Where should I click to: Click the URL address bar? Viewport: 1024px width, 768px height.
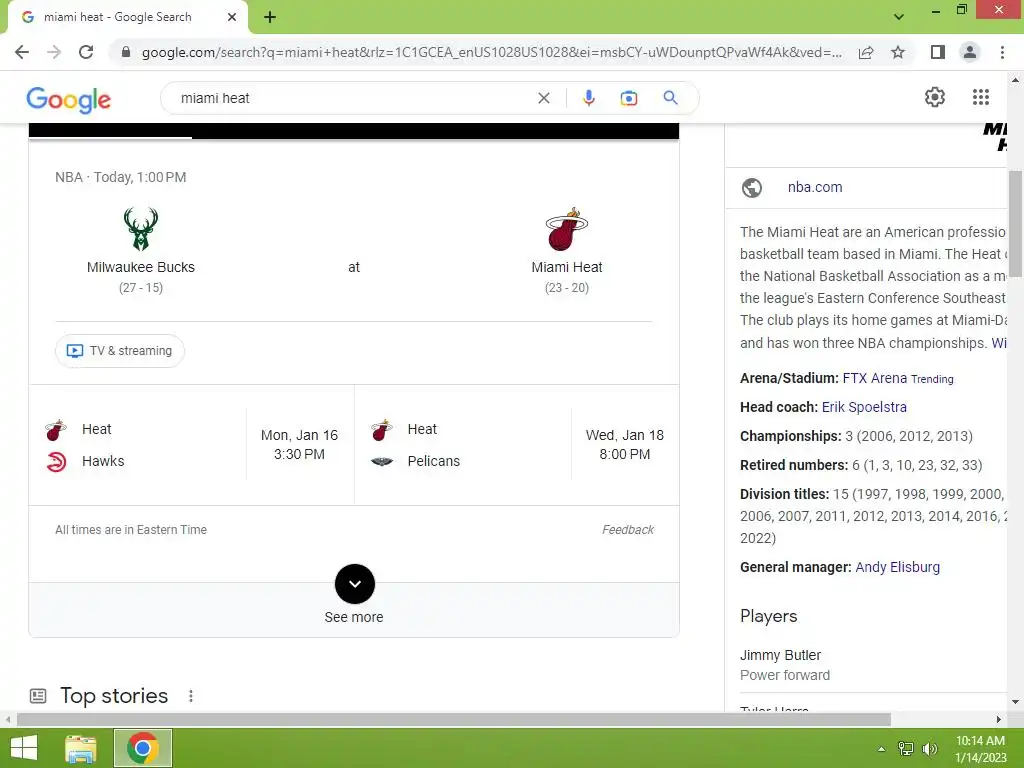(x=491, y=52)
